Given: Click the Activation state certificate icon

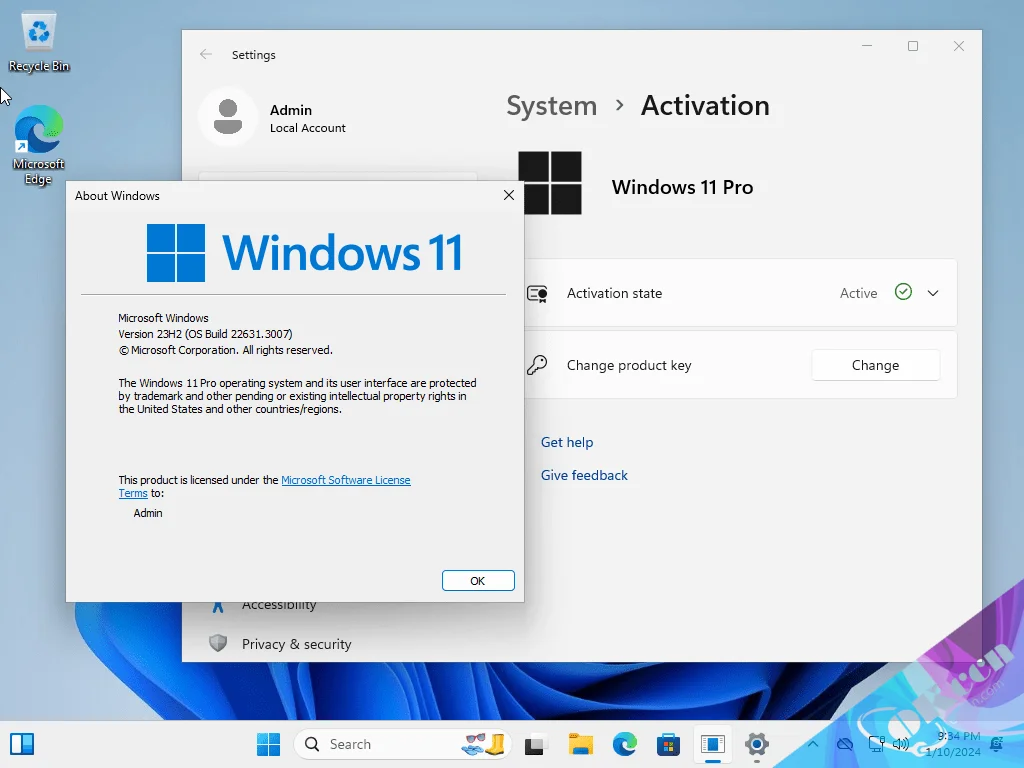Looking at the screenshot, I should (x=537, y=293).
